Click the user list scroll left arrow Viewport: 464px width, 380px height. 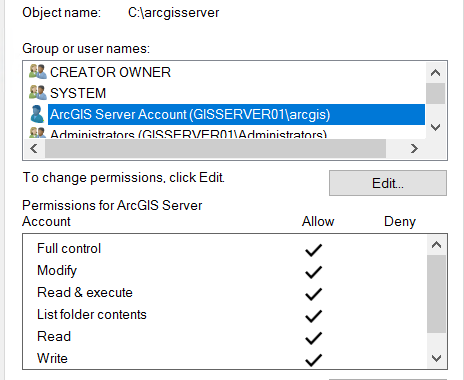pyautogui.click(x=34, y=148)
